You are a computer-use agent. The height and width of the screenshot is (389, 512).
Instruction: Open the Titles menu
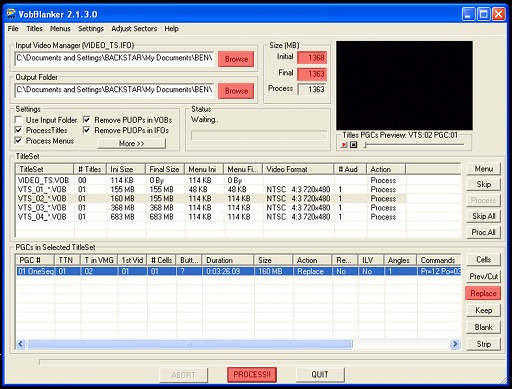35,29
